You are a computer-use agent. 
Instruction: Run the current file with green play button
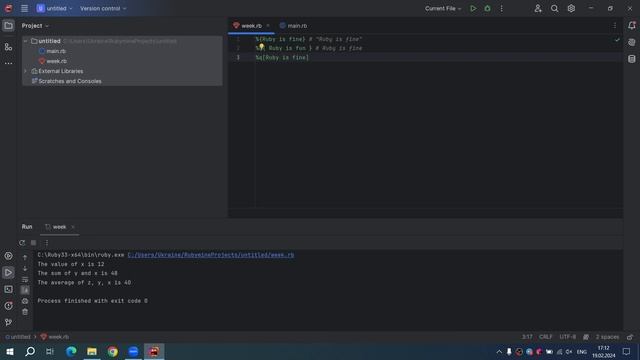click(x=473, y=8)
